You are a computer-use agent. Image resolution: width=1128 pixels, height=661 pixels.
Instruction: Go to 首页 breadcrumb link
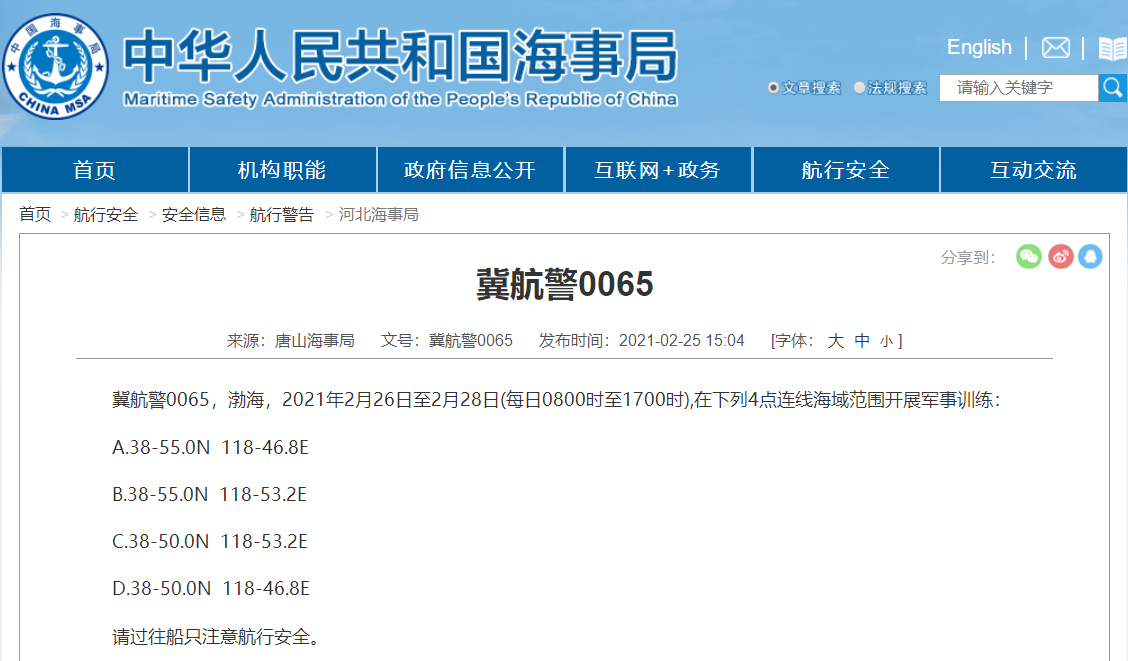point(35,214)
